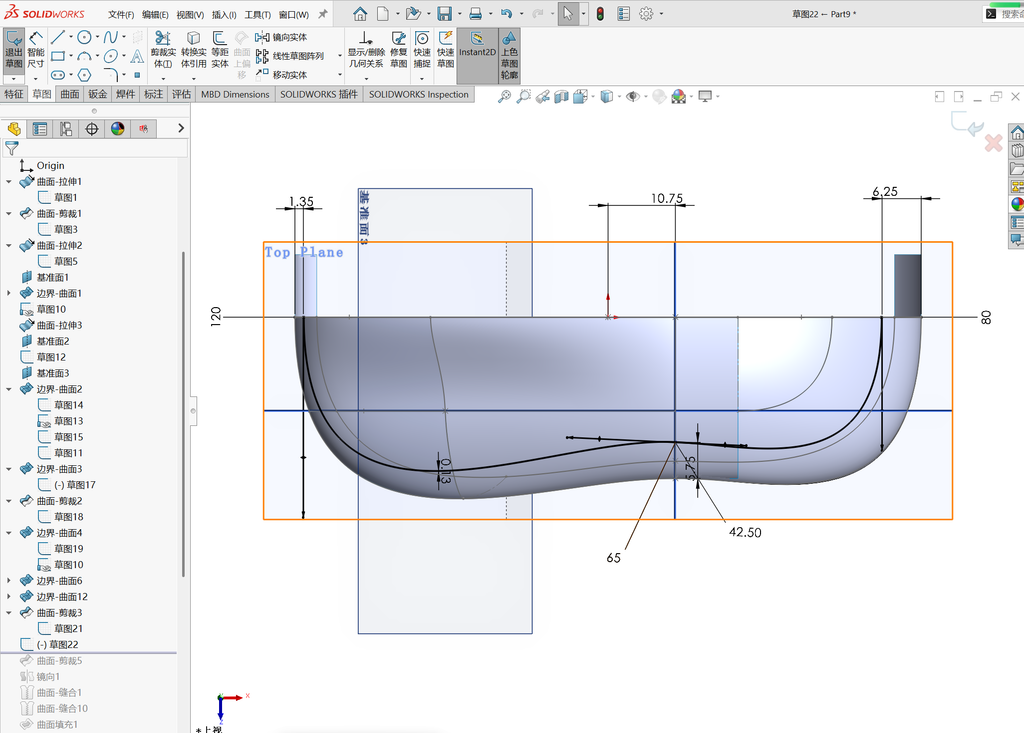Image resolution: width=1024 pixels, height=733 pixels.
Task: Open display style dropdown cube icon
Action: pos(607,97)
